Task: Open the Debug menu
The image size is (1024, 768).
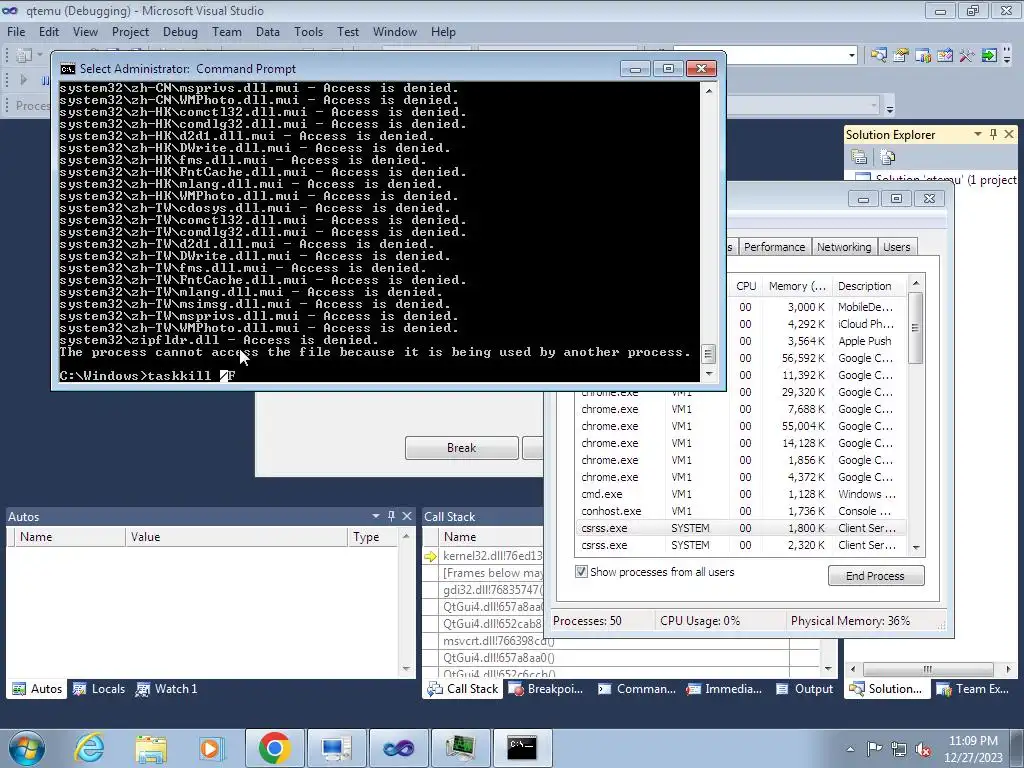Action: [x=180, y=31]
